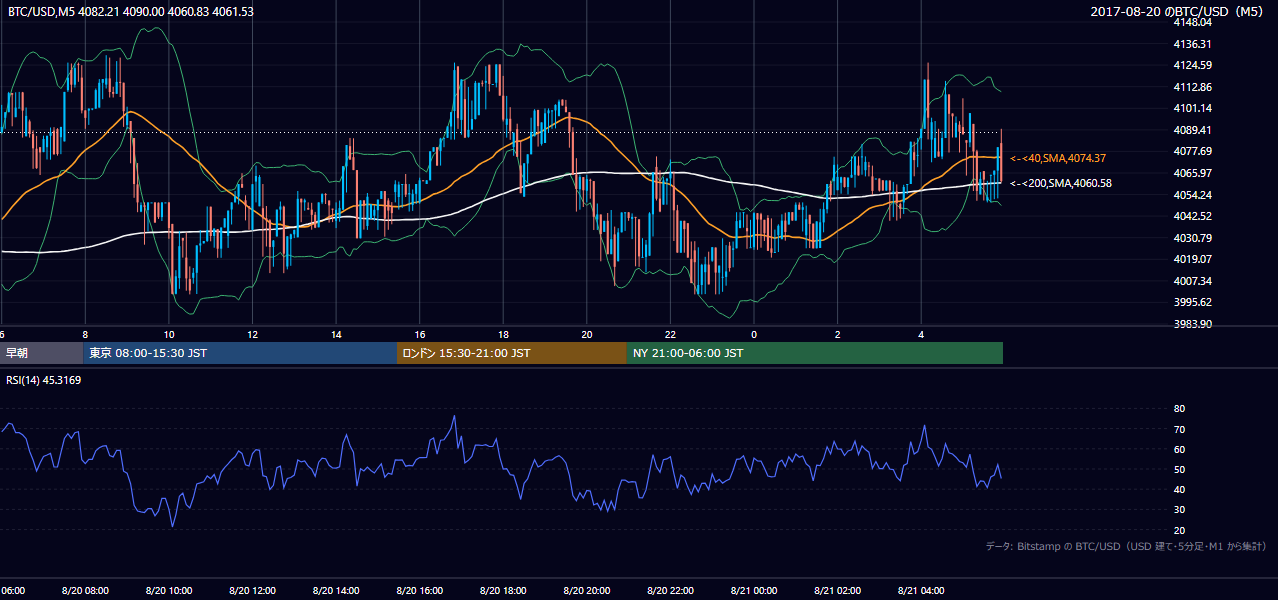Image resolution: width=1278 pixels, height=600 pixels.
Task: Click the 4054.24 price axis label
Action: [x=1193, y=195]
